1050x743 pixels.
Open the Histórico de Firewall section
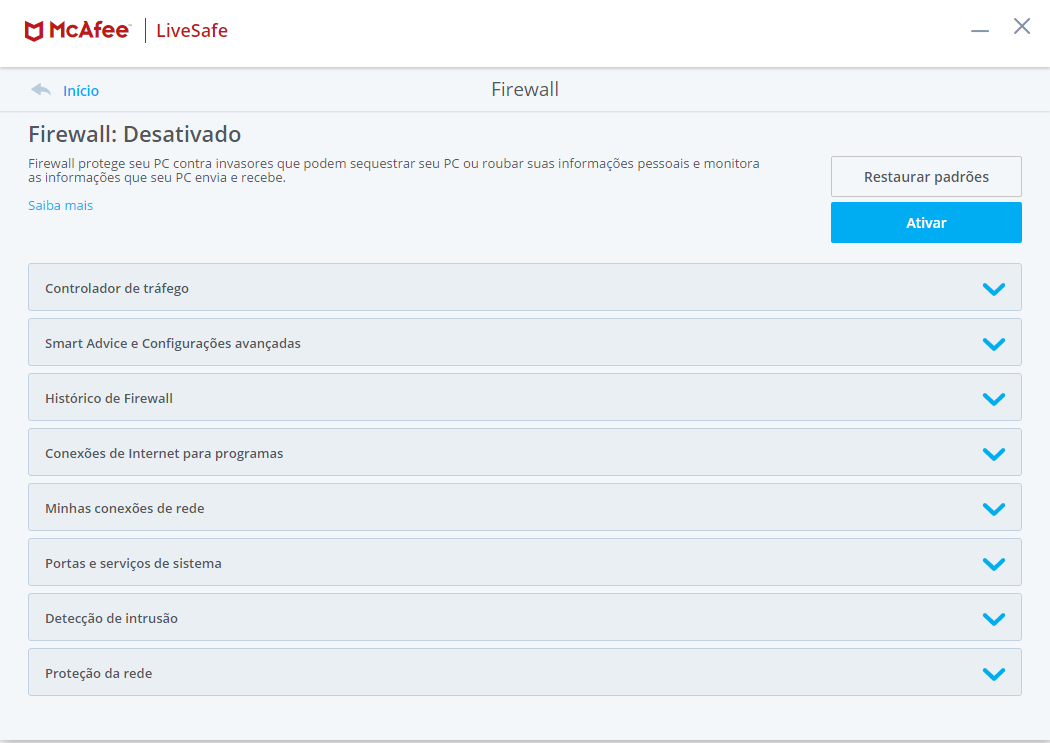click(525, 397)
